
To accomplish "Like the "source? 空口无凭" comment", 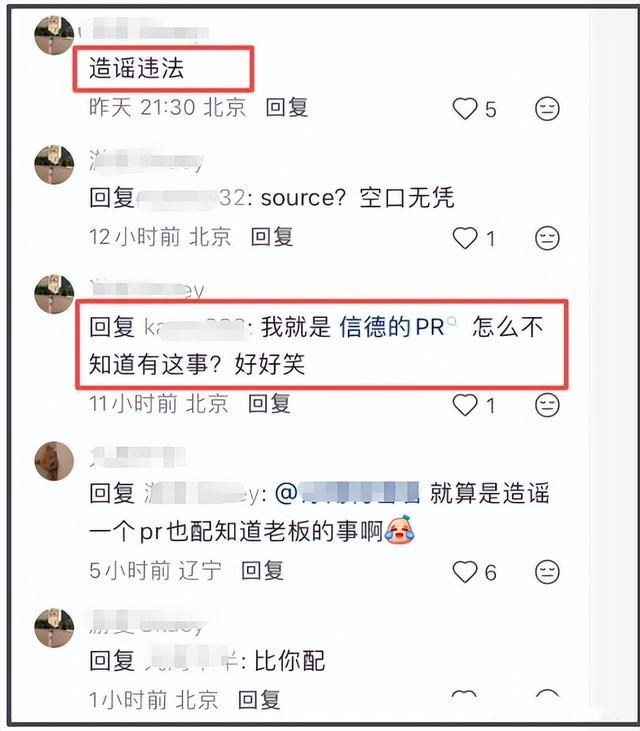I will [465, 238].
